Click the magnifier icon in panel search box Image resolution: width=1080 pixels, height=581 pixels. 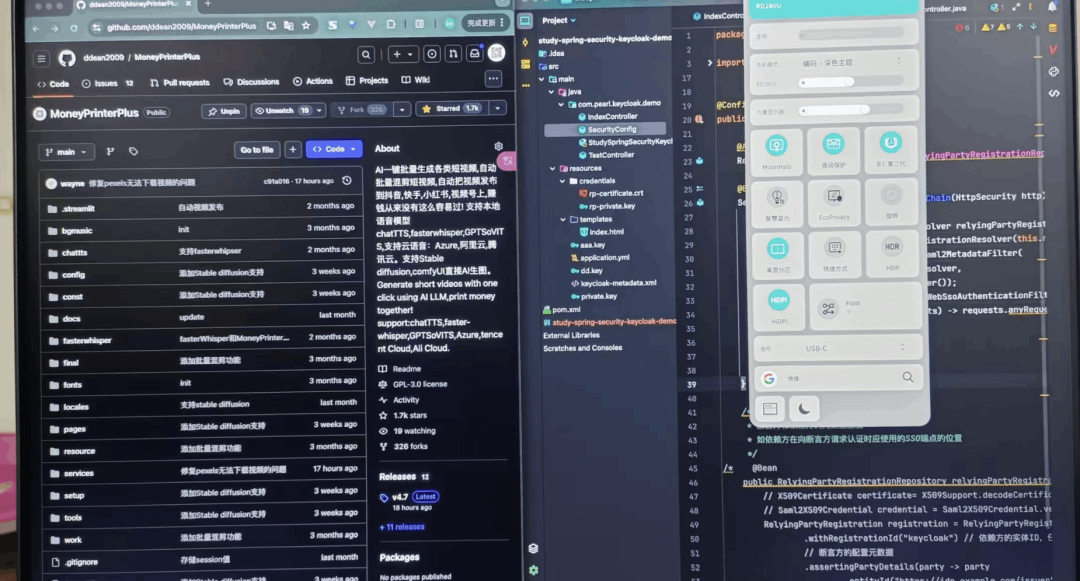point(908,377)
